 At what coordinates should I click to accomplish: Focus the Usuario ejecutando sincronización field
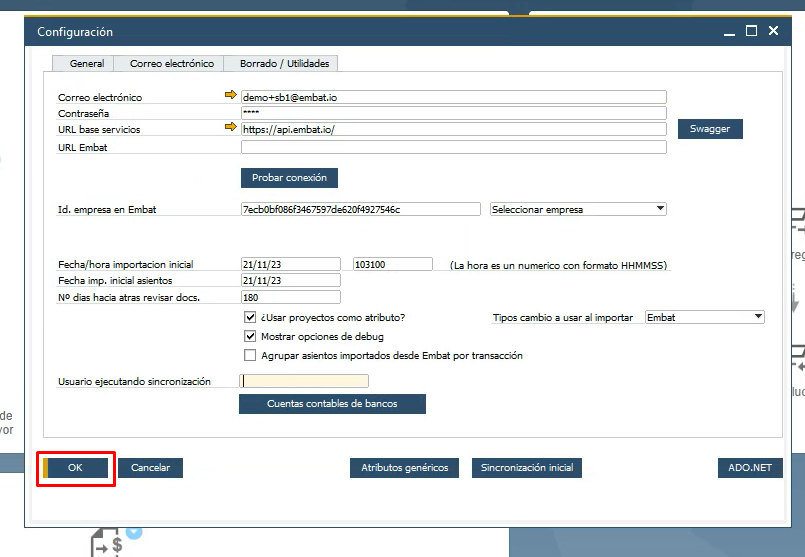coord(304,381)
